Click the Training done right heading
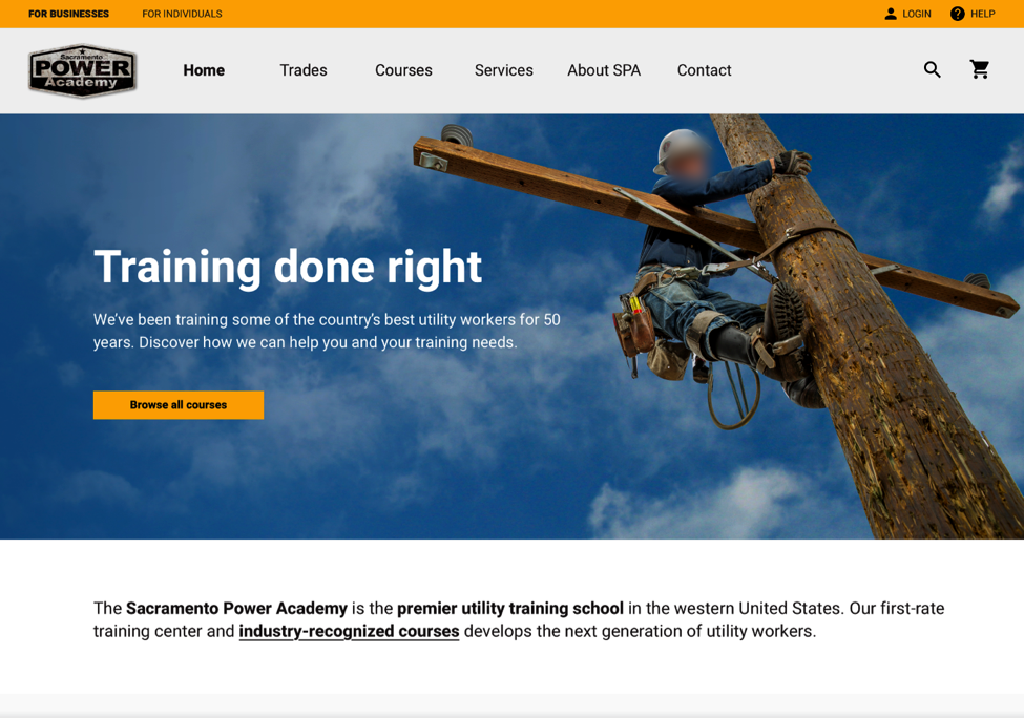 [288, 267]
